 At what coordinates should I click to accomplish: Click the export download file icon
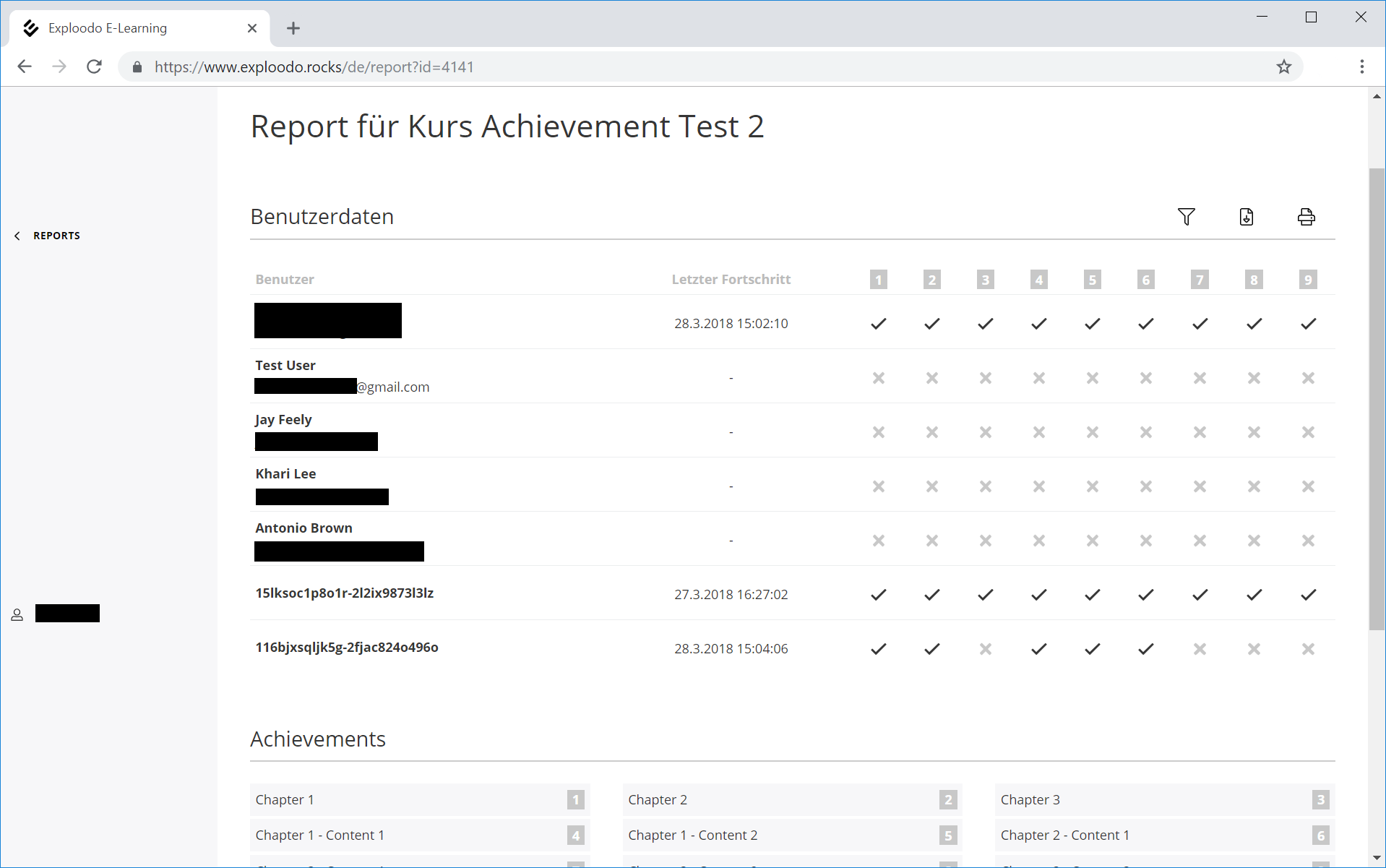(x=1246, y=217)
